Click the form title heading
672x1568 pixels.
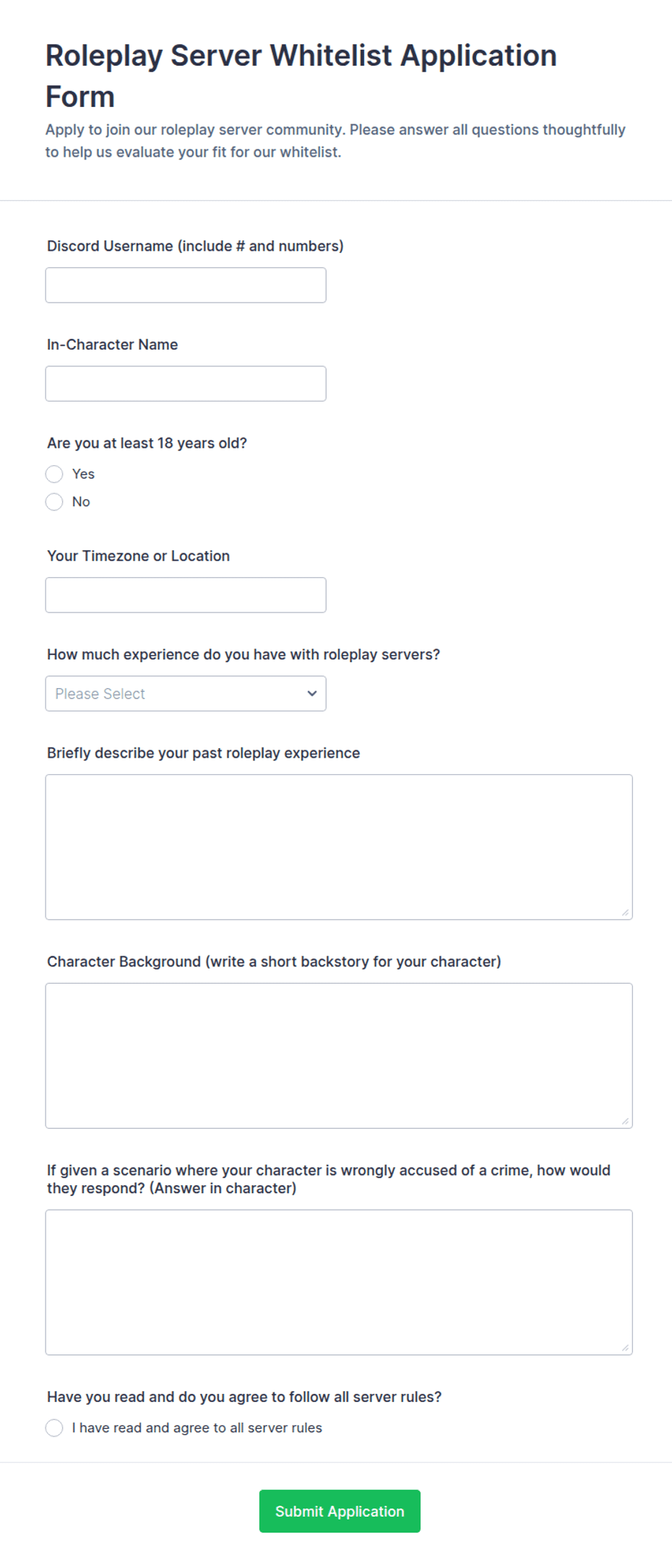click(301, 76)
